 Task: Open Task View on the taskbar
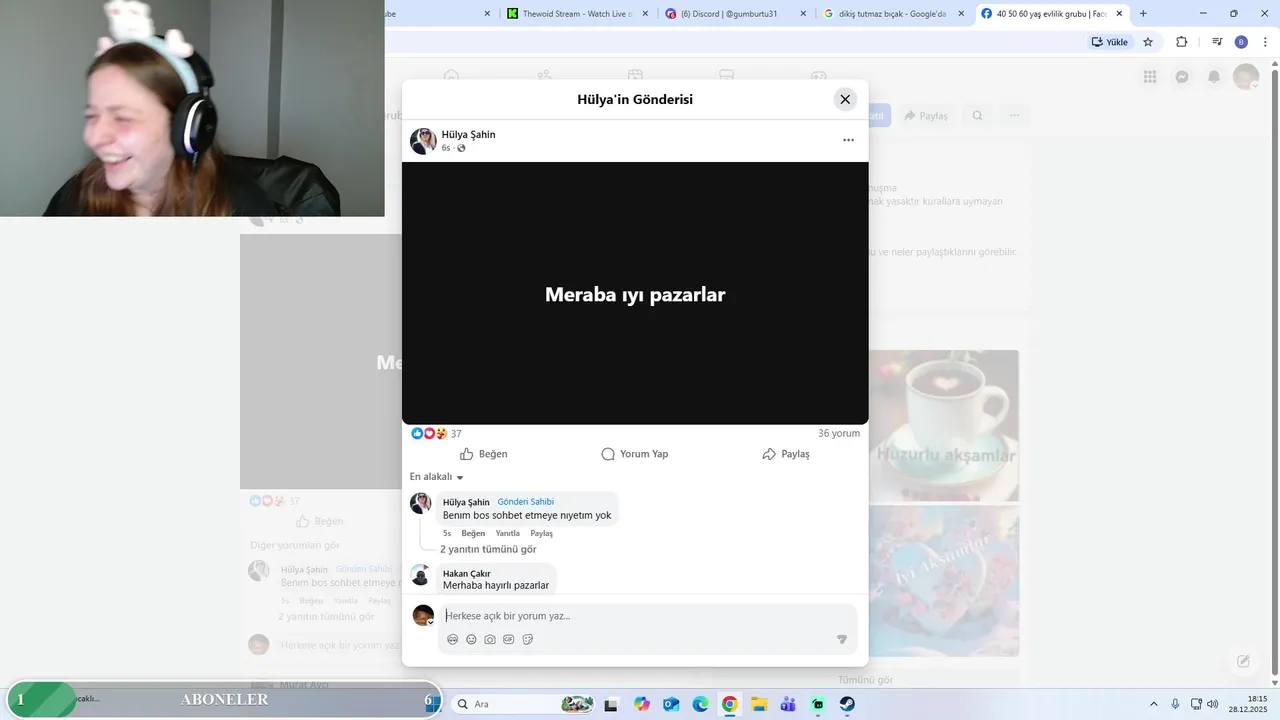tap(611, 704)
